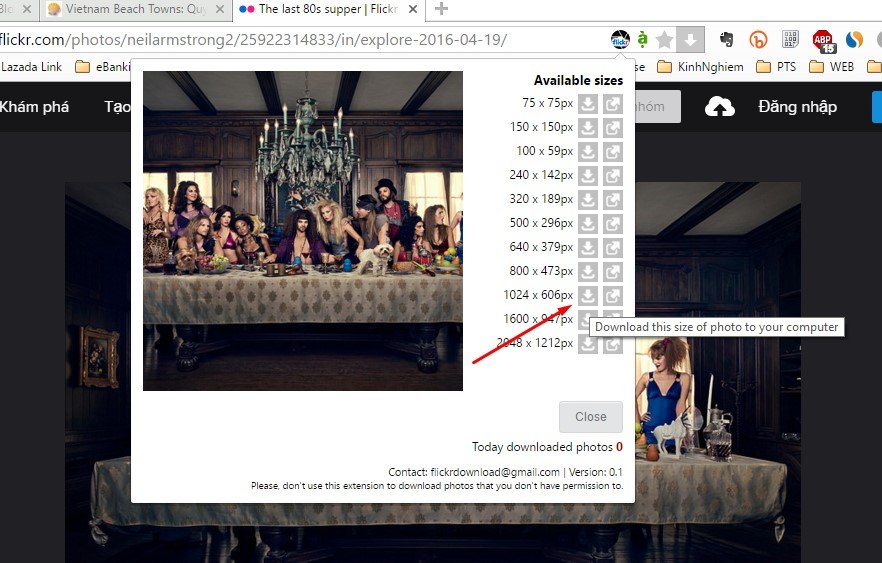Click the Today downloaded photos counter

point(547,447)
